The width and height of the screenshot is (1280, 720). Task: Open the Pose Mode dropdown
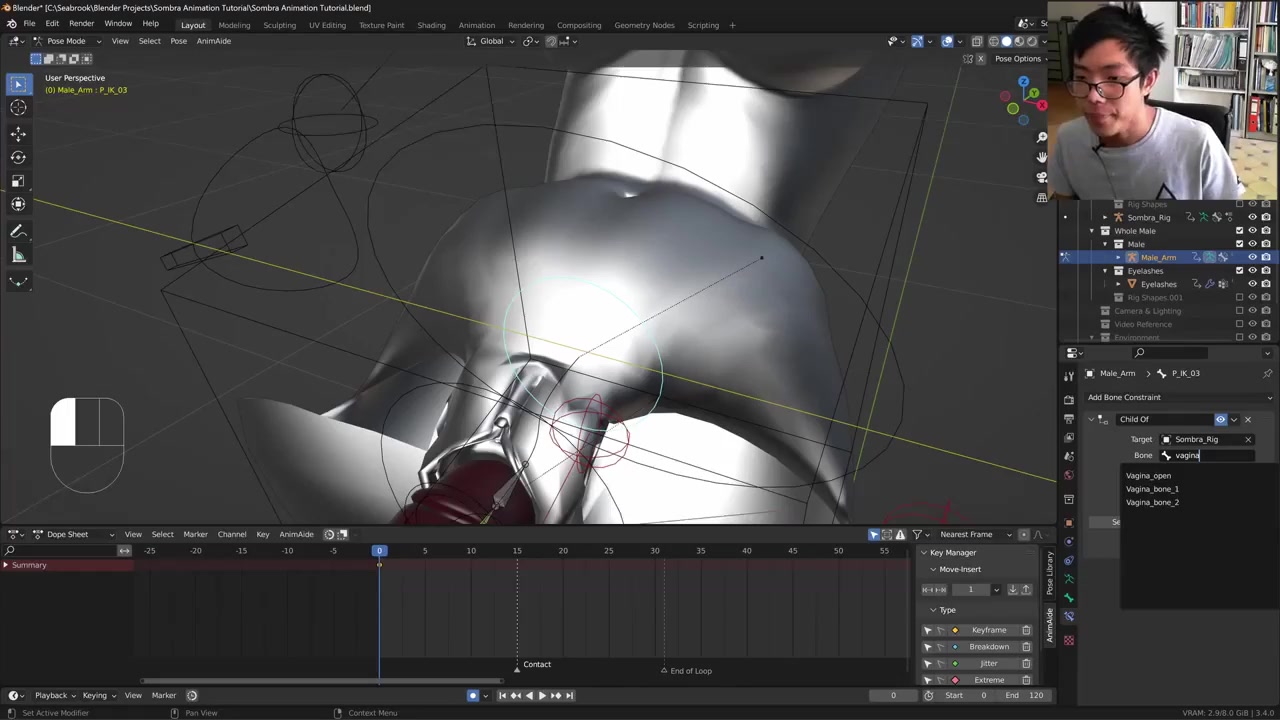(67, 41)
